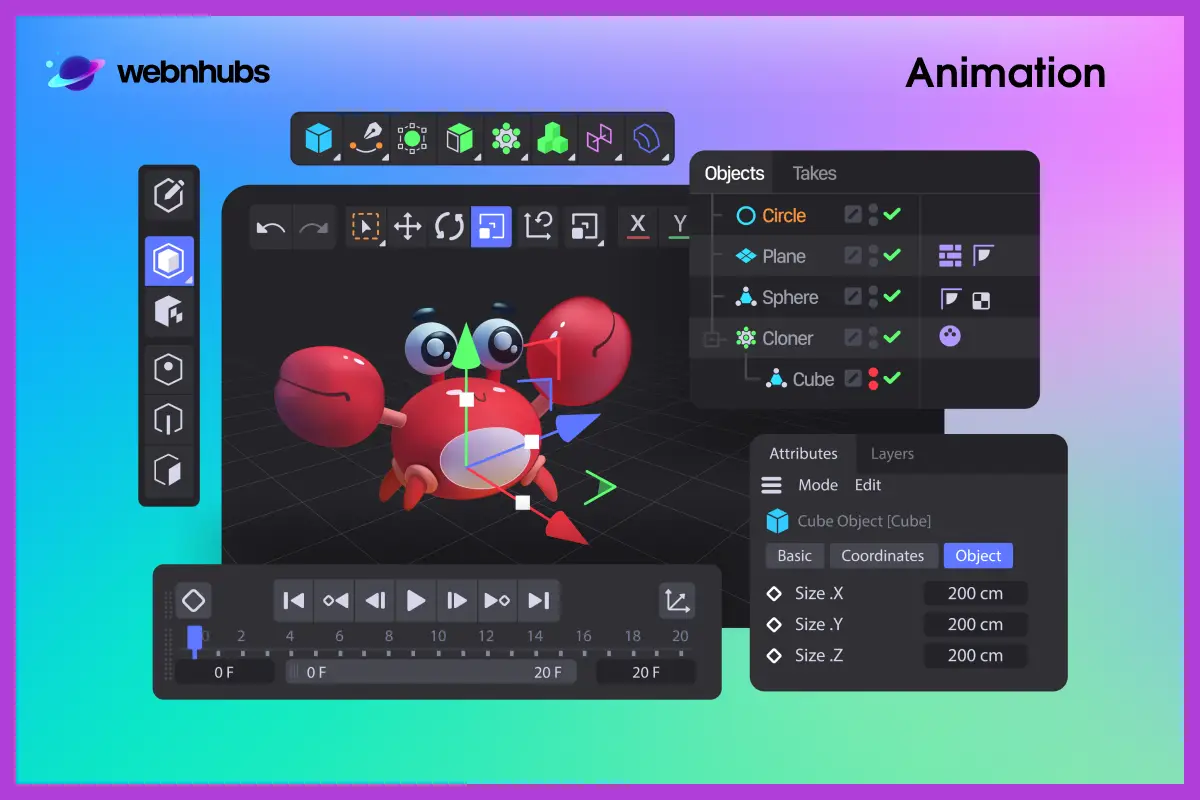
Task: Select the green Volume Builder cubes icon
Action: [553, 139]
